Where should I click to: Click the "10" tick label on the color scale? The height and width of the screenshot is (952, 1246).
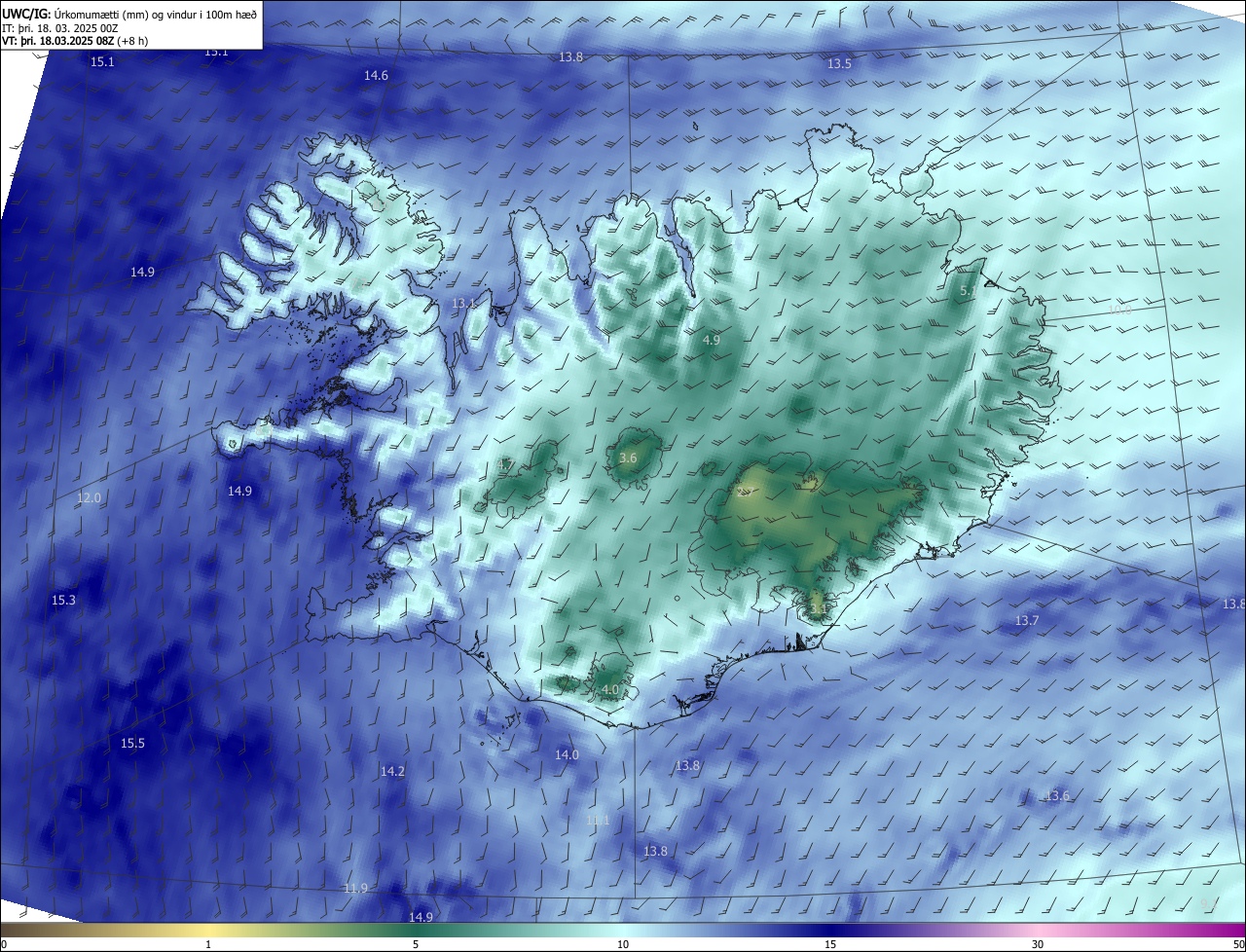click(623, 944)
